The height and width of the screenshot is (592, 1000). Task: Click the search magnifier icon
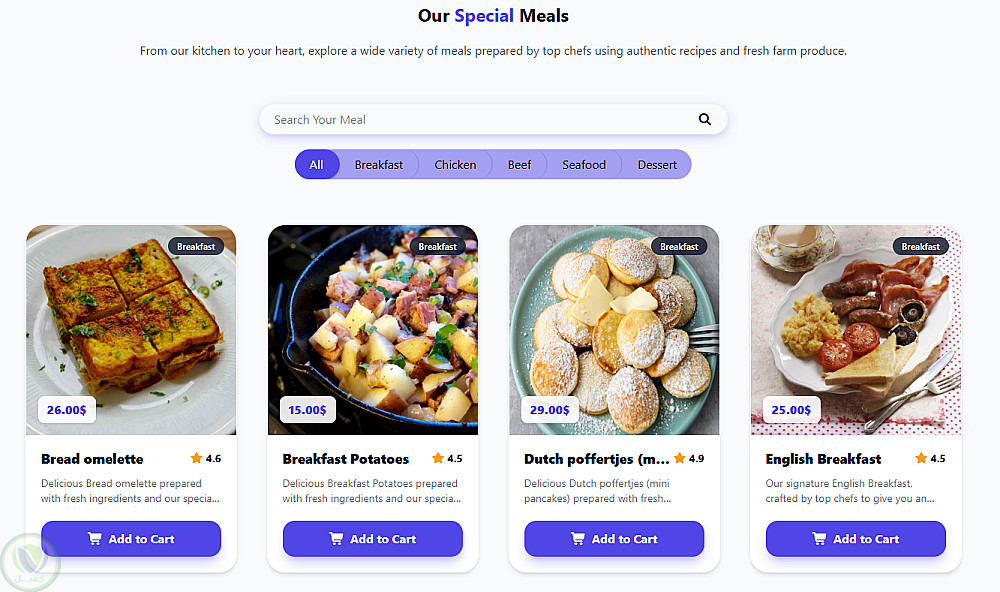(x=705, y=120)
